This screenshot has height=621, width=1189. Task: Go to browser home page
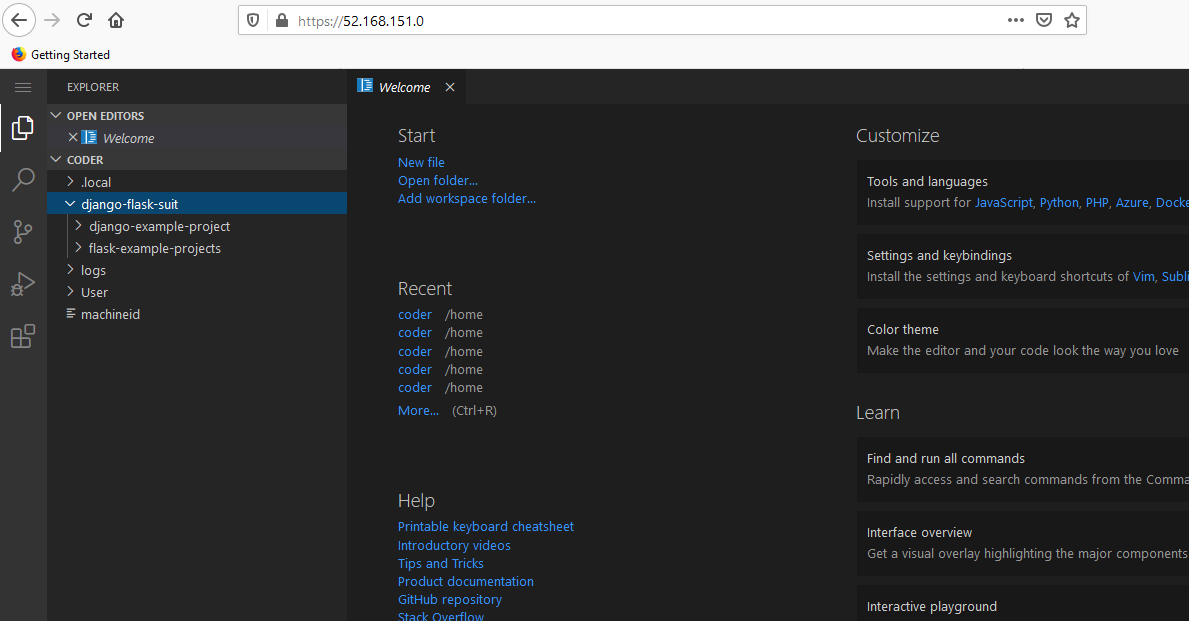[x=116, y=20]
